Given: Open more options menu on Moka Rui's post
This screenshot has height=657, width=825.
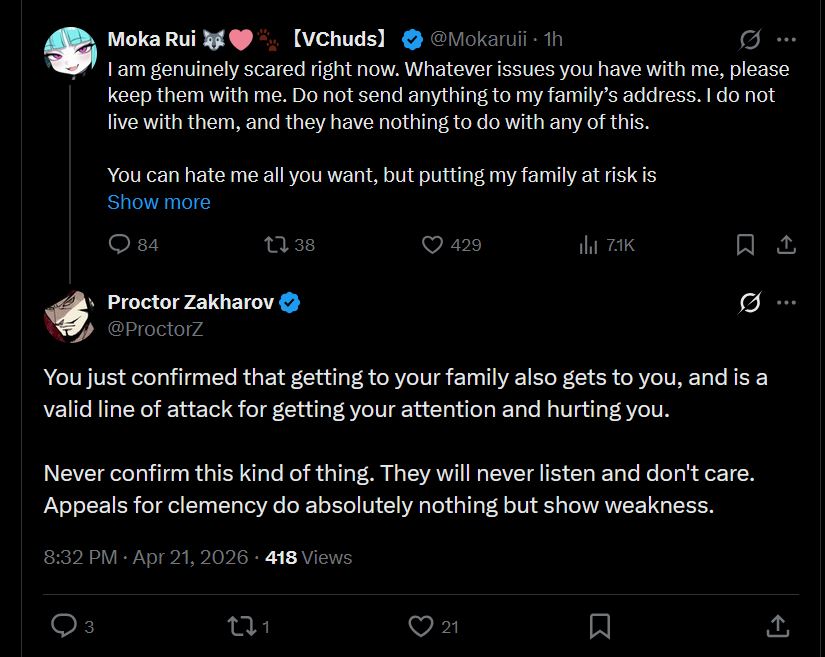Looking at the screenshot, I should click(787, 40).
